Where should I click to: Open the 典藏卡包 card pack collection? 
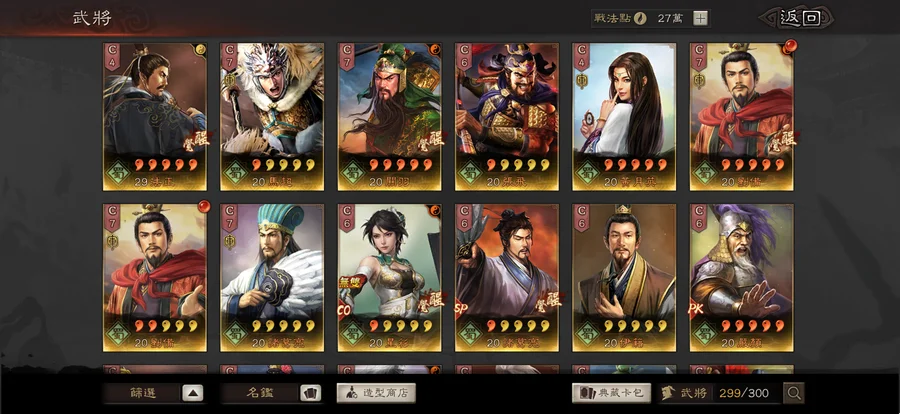[611, 393]
